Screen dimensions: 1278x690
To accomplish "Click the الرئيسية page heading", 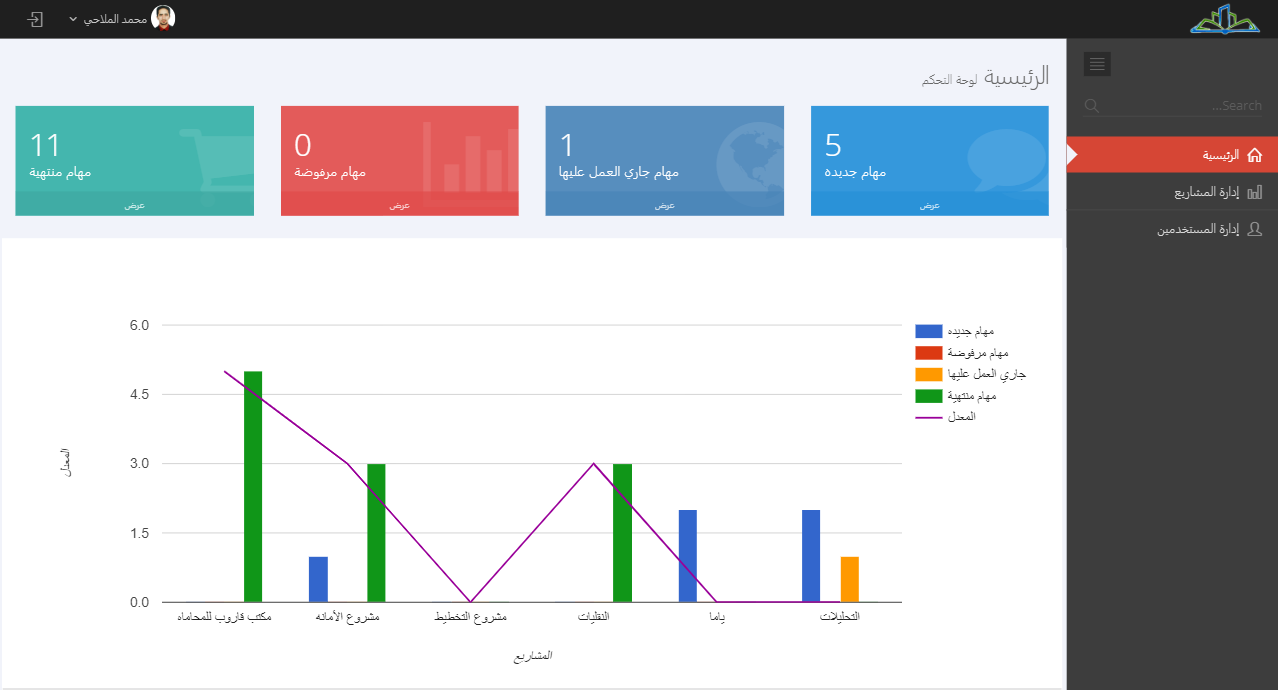I will (1017, 76).
